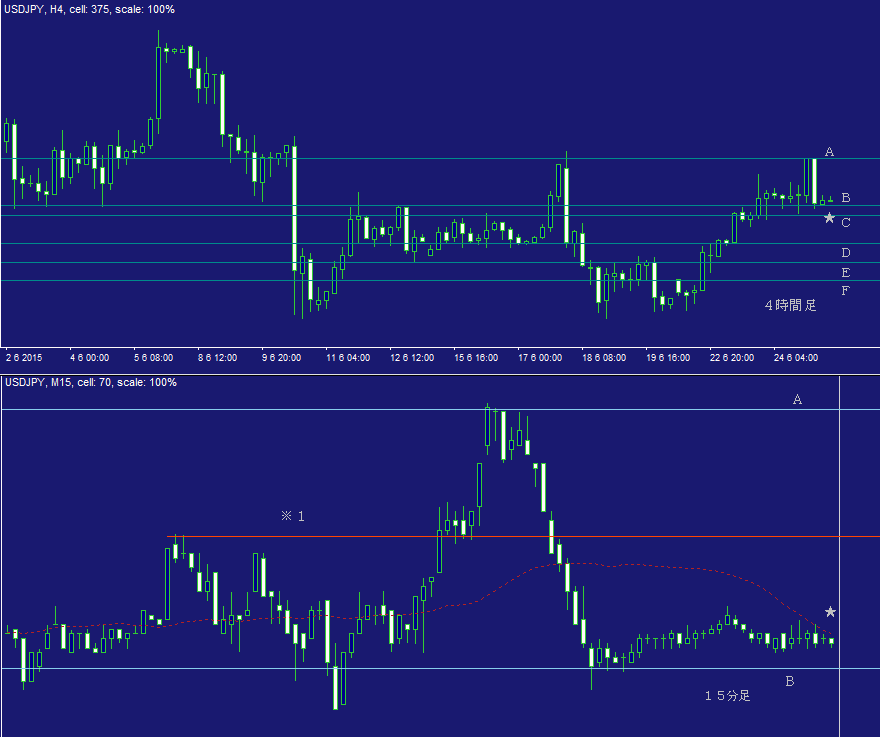The width and height of the screenshot is (880, 737).
Task: Click the '4 6 00:00' time axis label
Action: coord(89,358)
